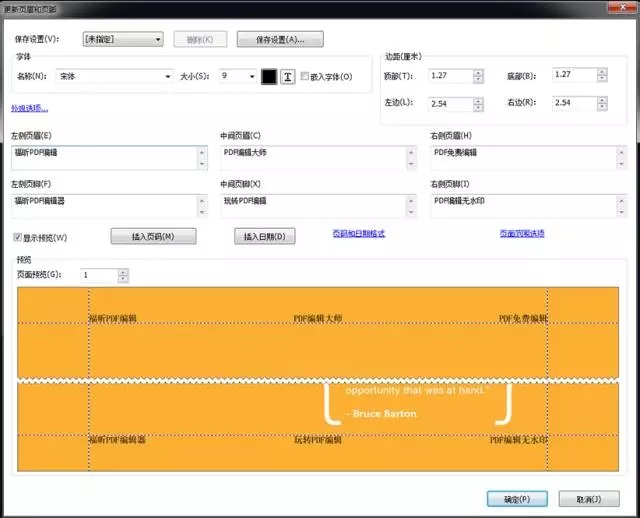Increase the 底部 margin with up arrow
640x518 pixels.
pos(602,71)
